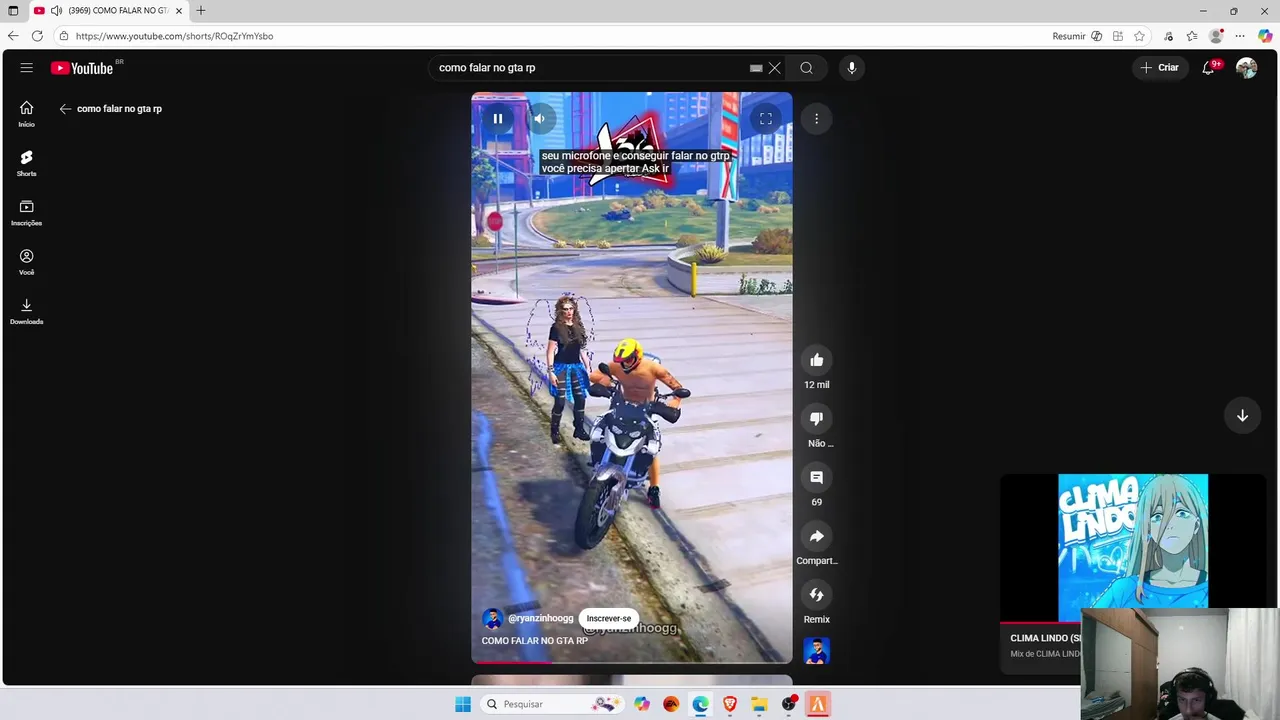
Task: Go to next Short with the down arrow
Action: 1242,416
